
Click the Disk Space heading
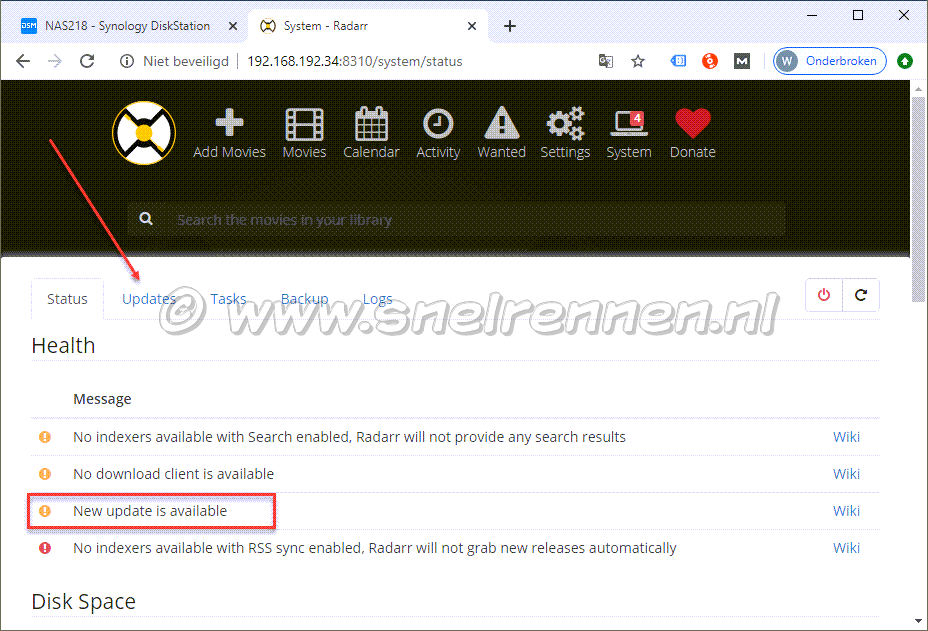[x=83, y=601]
